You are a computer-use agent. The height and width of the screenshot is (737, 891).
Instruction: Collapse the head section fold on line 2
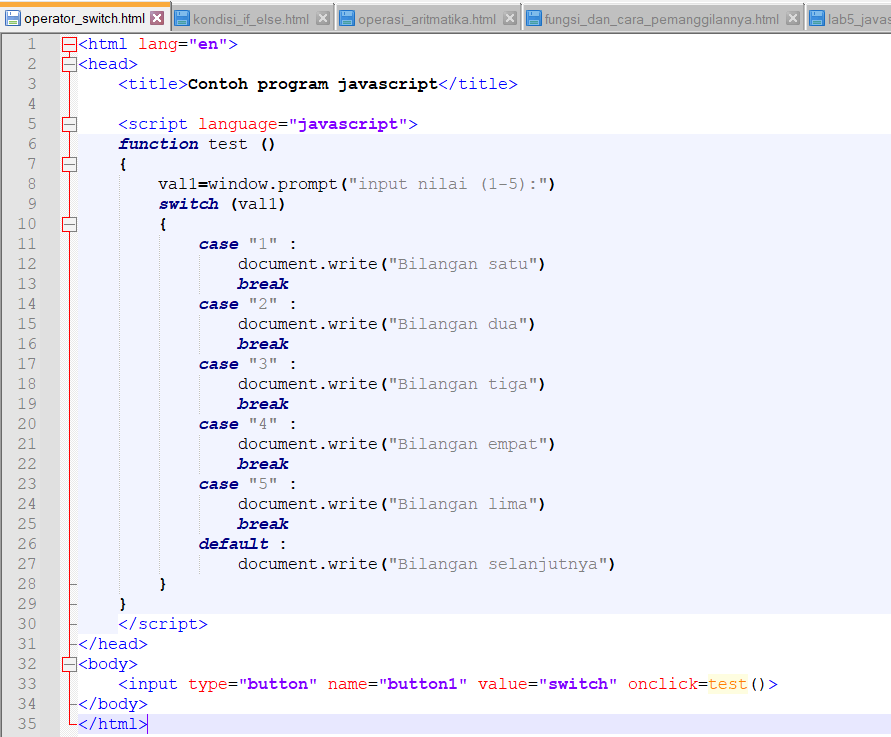tap(67, 63)
